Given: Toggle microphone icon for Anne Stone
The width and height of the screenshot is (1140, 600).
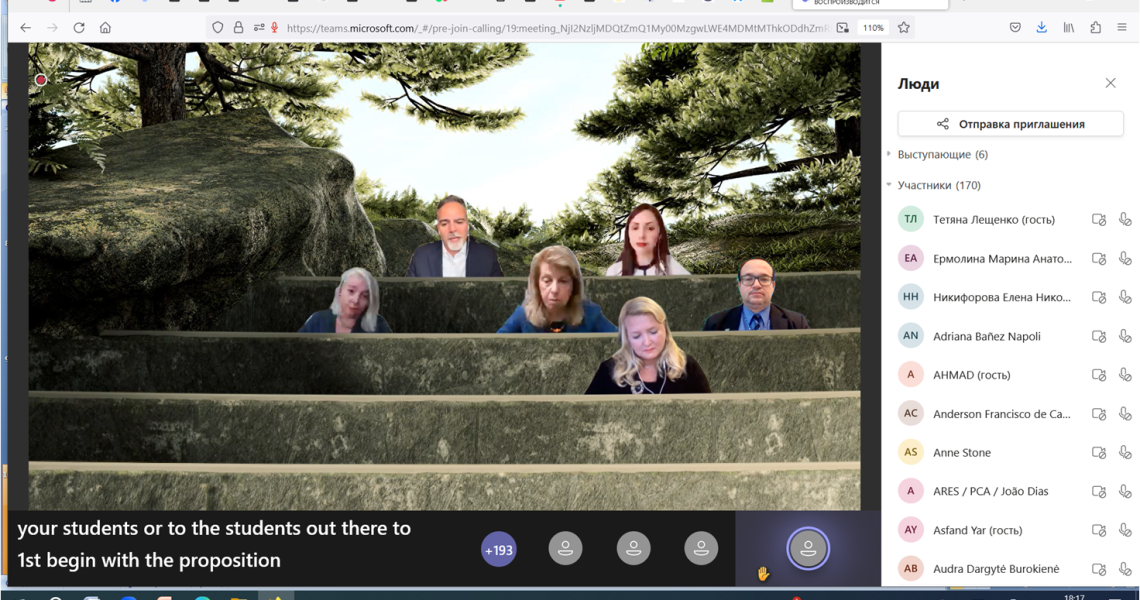Looking at the screenshot, I should pos(1125,452).
